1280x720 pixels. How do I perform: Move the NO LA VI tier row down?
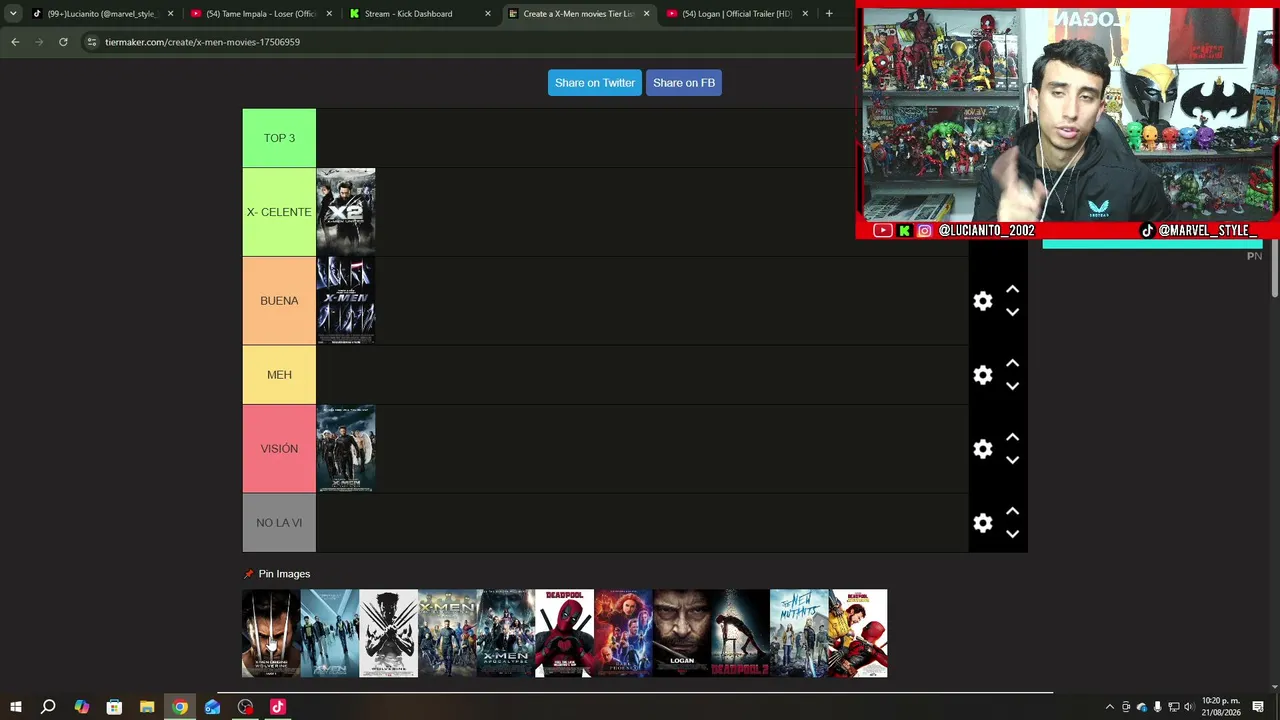(x=1012, y=534)
